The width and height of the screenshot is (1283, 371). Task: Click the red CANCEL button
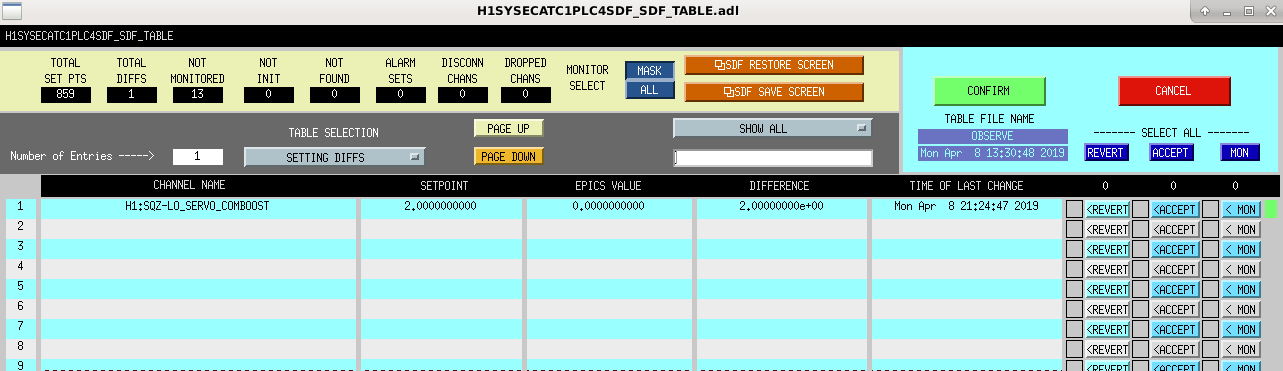pyautogui.click(x=1174, y=91)
